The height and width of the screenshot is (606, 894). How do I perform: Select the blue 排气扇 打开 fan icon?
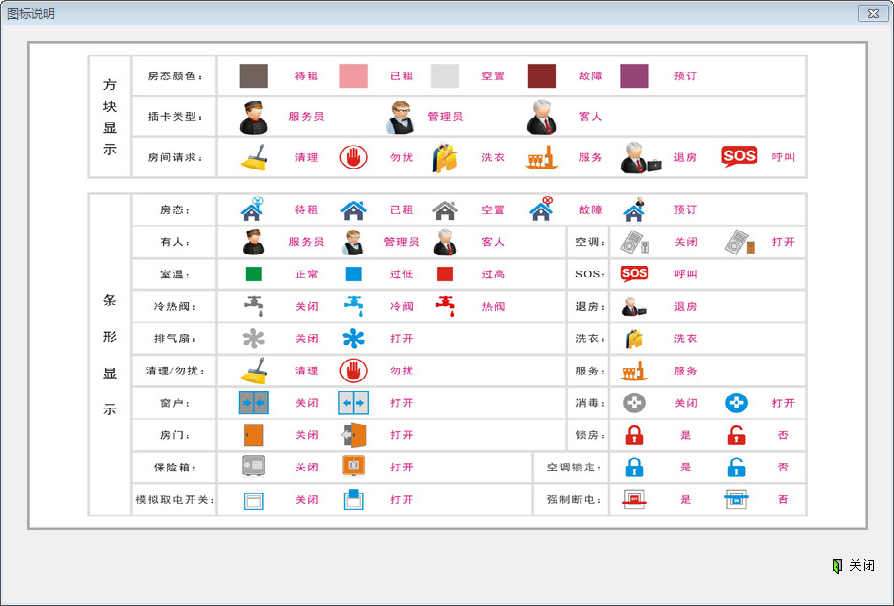[353, 338]
